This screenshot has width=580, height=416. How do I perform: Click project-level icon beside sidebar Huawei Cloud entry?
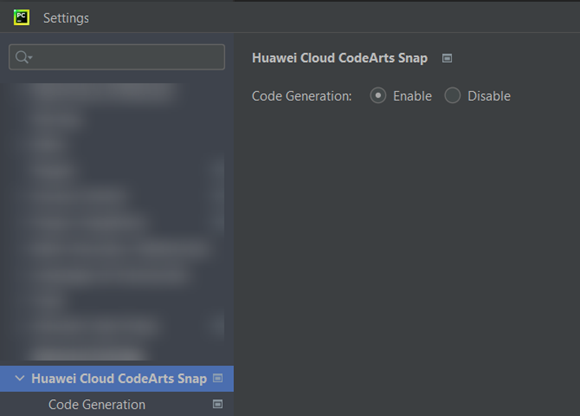click(218, 378)
